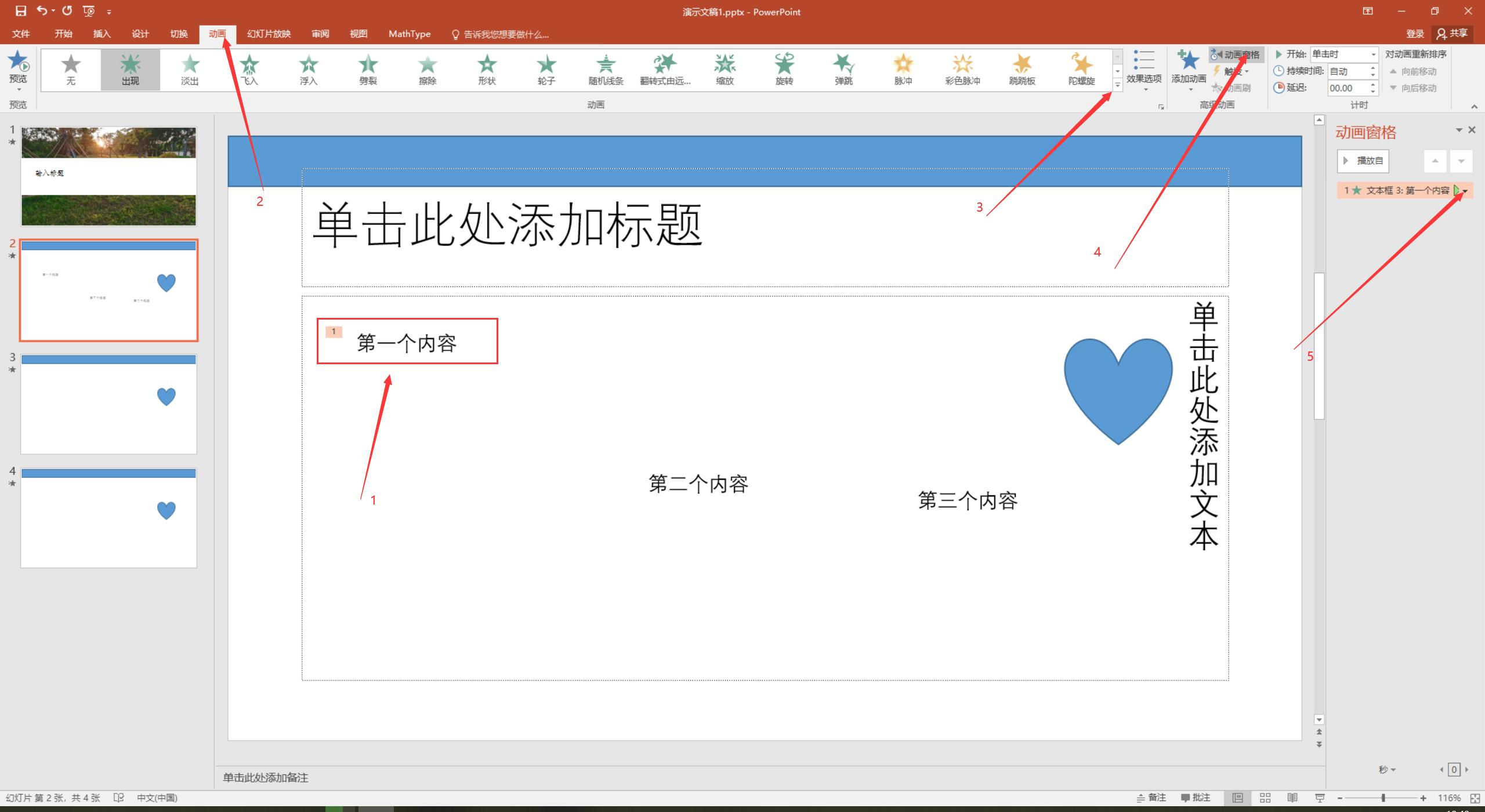Save the presentation with the save icon

[21, 11]
